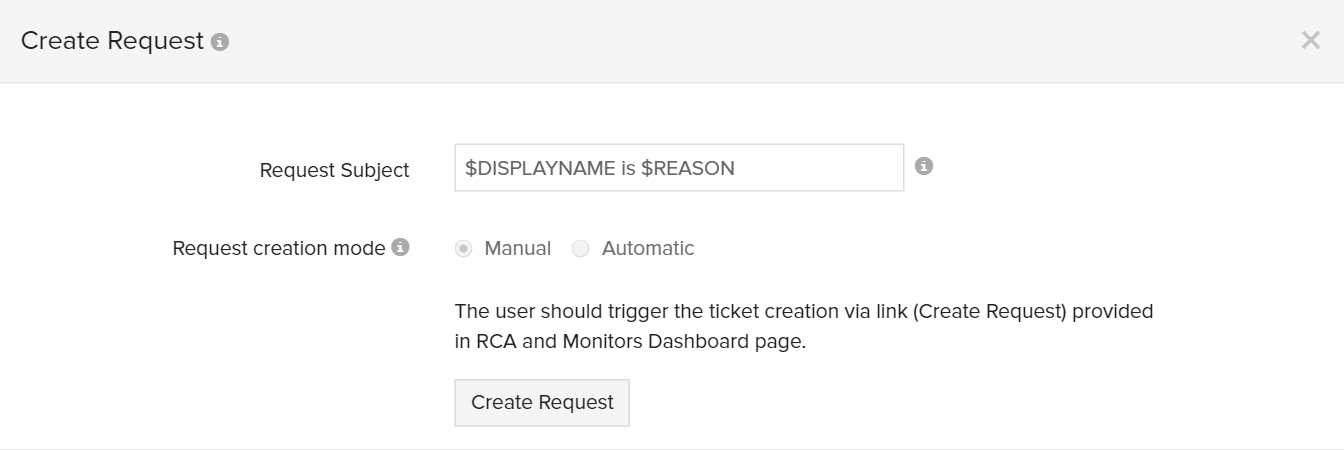Viewport: 1344px width, 450px height.
Task: Choose the Automatic radio button
Action: 581,249
